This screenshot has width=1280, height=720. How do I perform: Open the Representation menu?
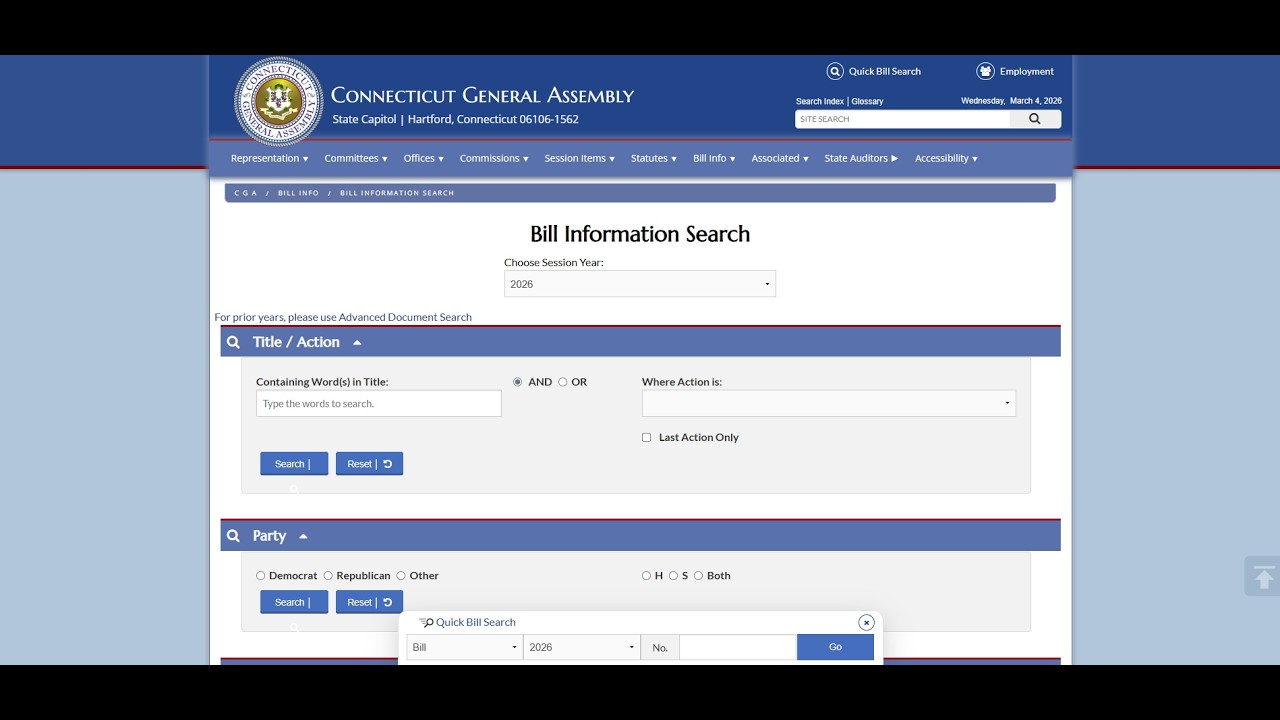269,158
